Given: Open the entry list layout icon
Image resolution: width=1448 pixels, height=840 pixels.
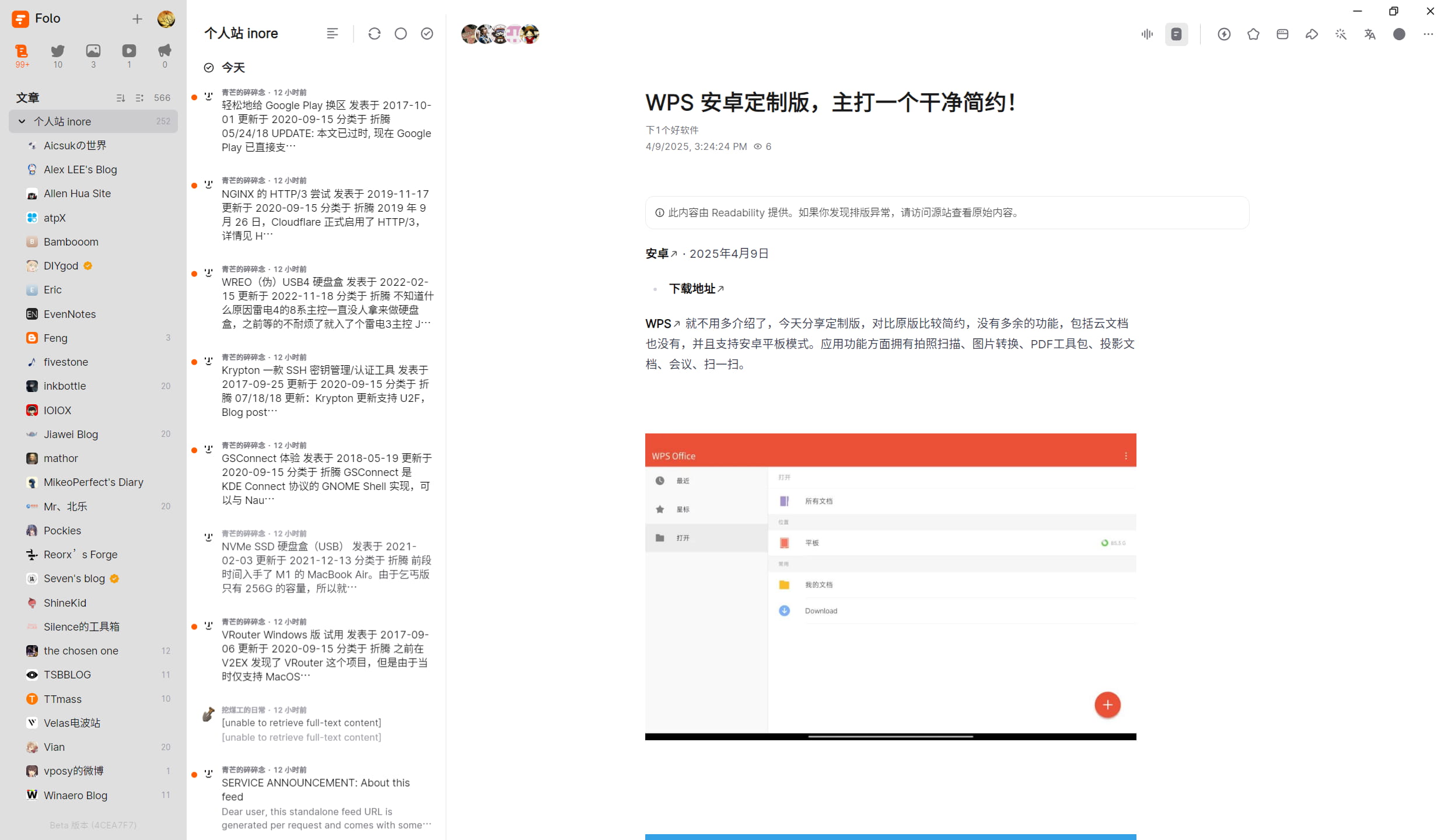Looking at the screenshot, I should click(x=333, y=34).
